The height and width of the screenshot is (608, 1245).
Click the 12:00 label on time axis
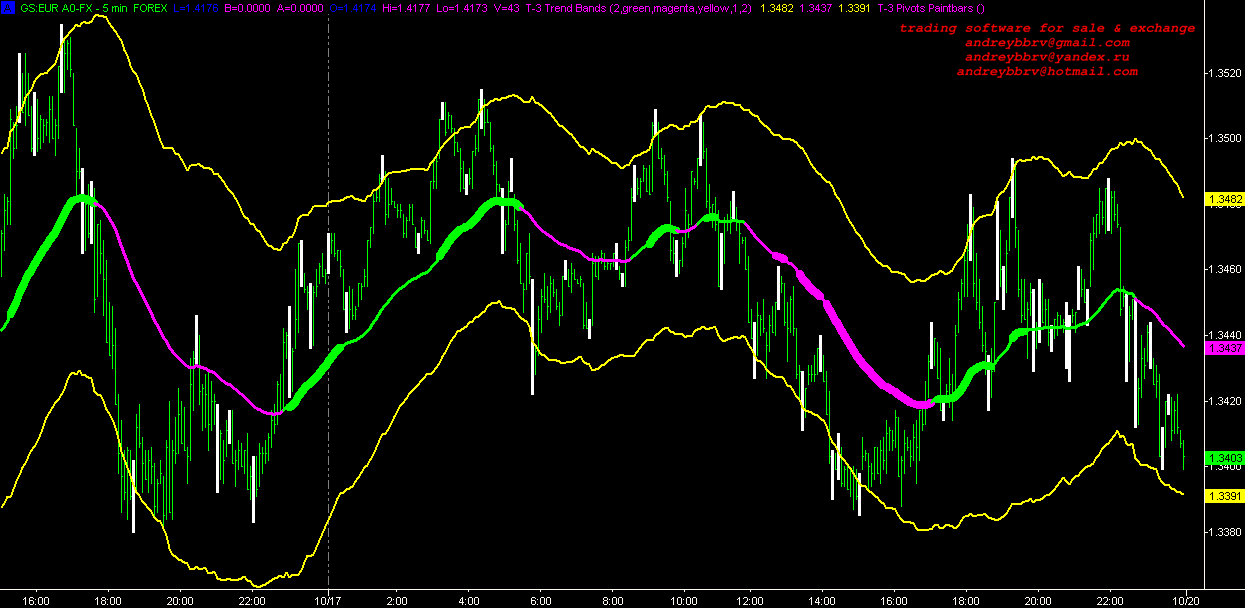coord(750,600)
